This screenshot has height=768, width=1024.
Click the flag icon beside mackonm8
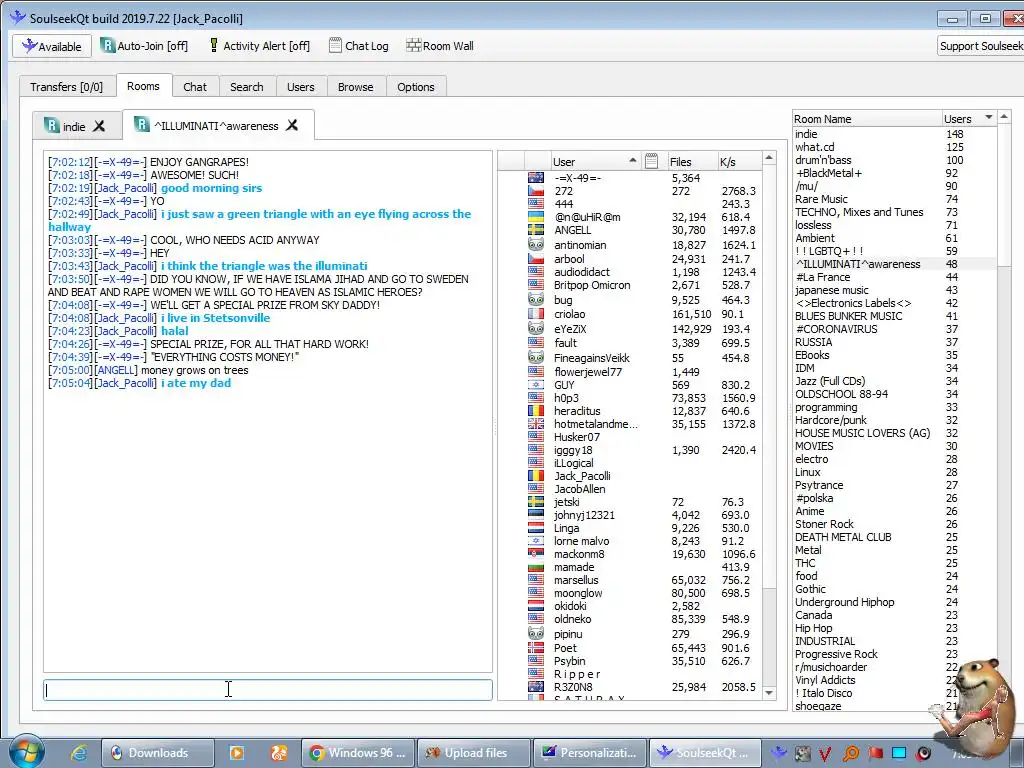click(536, 554)
